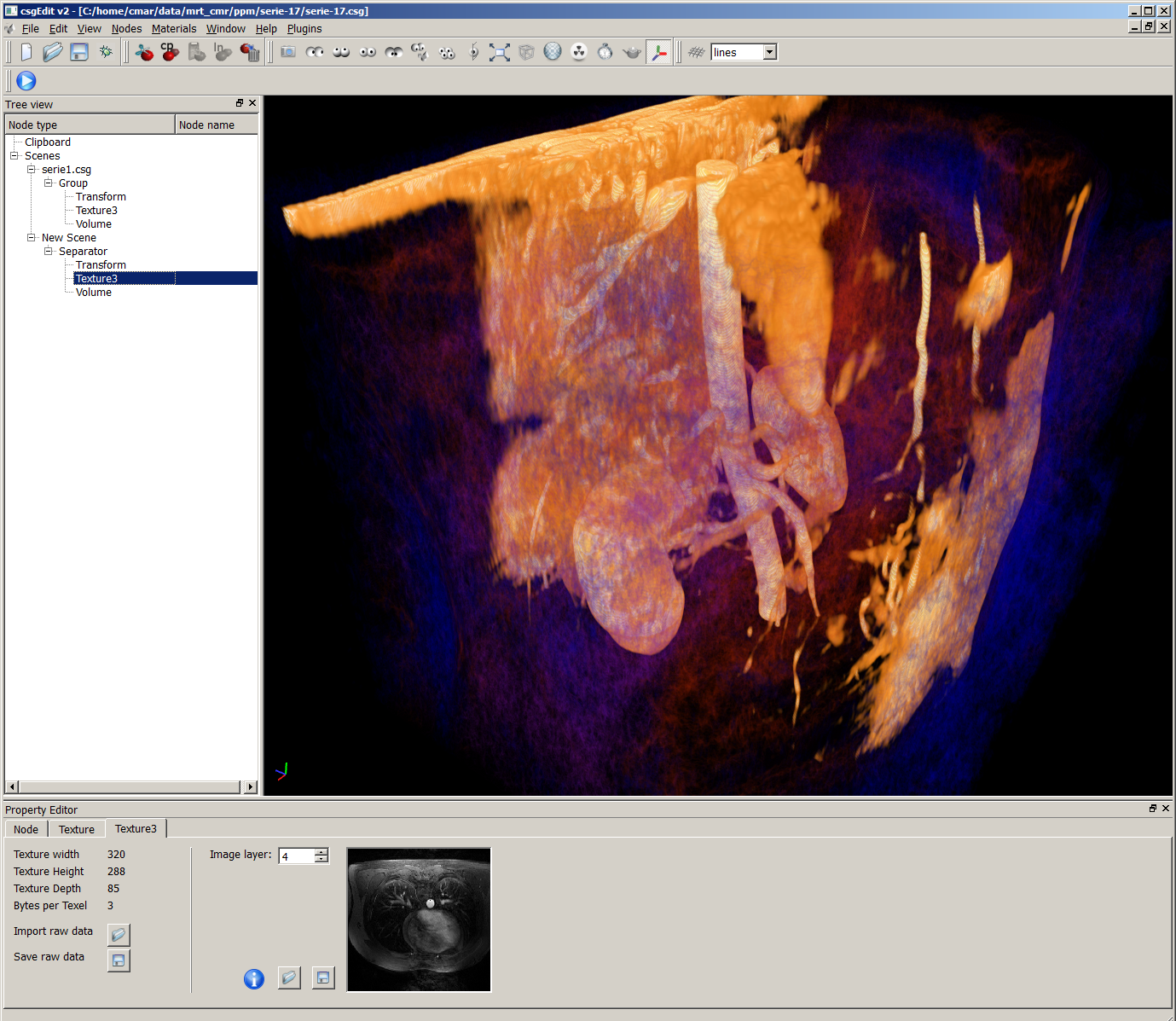
Task: Toggle the coordinate axes display button
Action: 658,52
